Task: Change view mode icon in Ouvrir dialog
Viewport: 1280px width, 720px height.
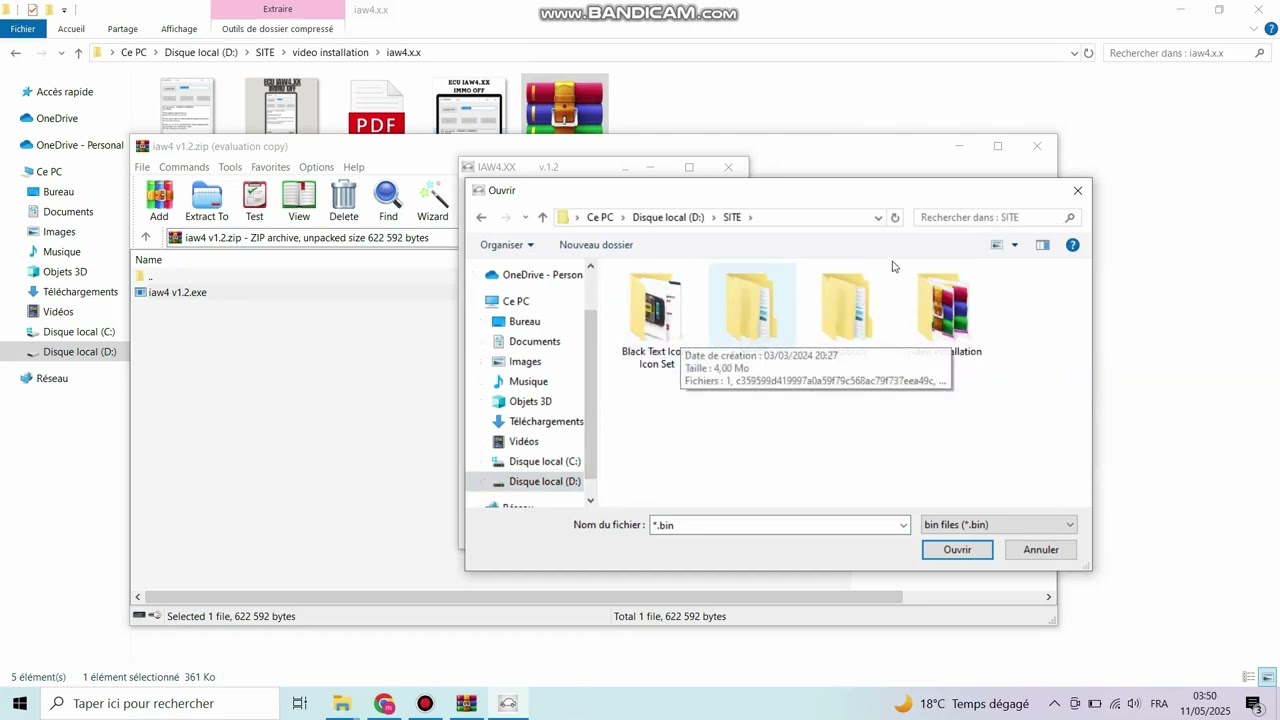Action: [x=997, y=245]
